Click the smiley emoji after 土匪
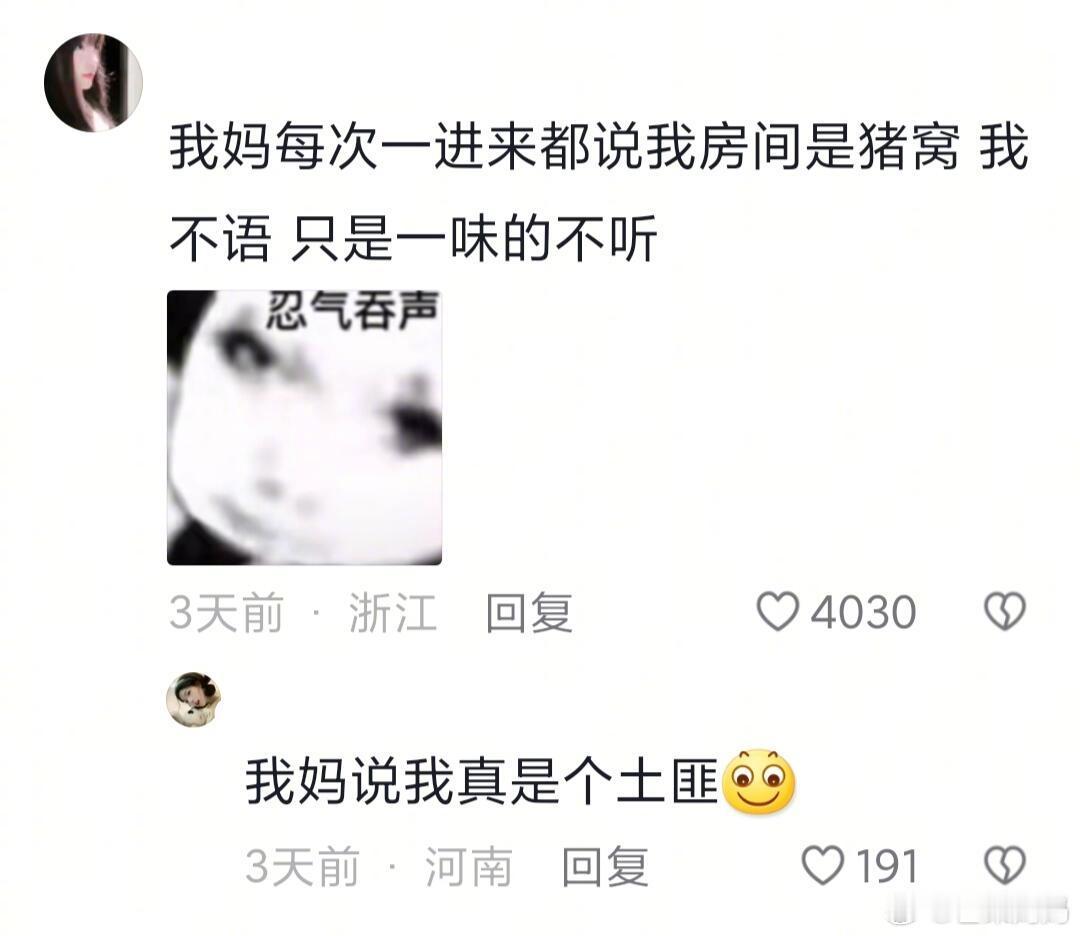Viewport: 1080px width, 936px height. tap(758, 781)
